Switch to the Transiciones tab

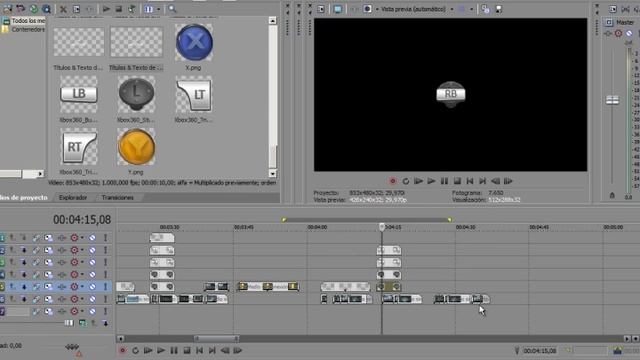click(118, 198)
